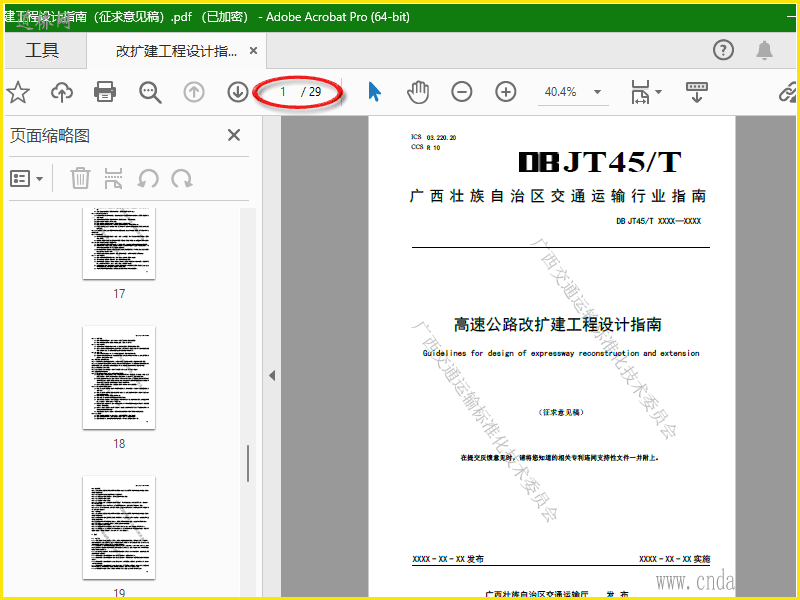Zoom out with the minus button
Screen dimensions: 800x600
[462, 92]
